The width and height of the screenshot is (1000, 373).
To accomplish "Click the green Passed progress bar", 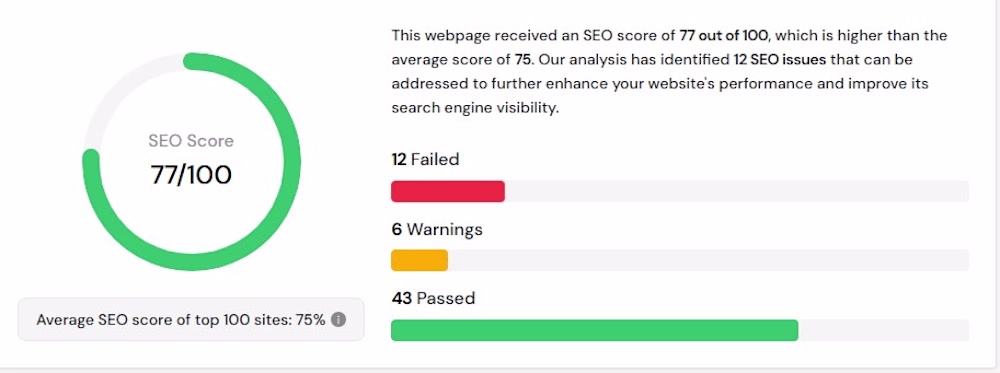I will pos(594,330).
